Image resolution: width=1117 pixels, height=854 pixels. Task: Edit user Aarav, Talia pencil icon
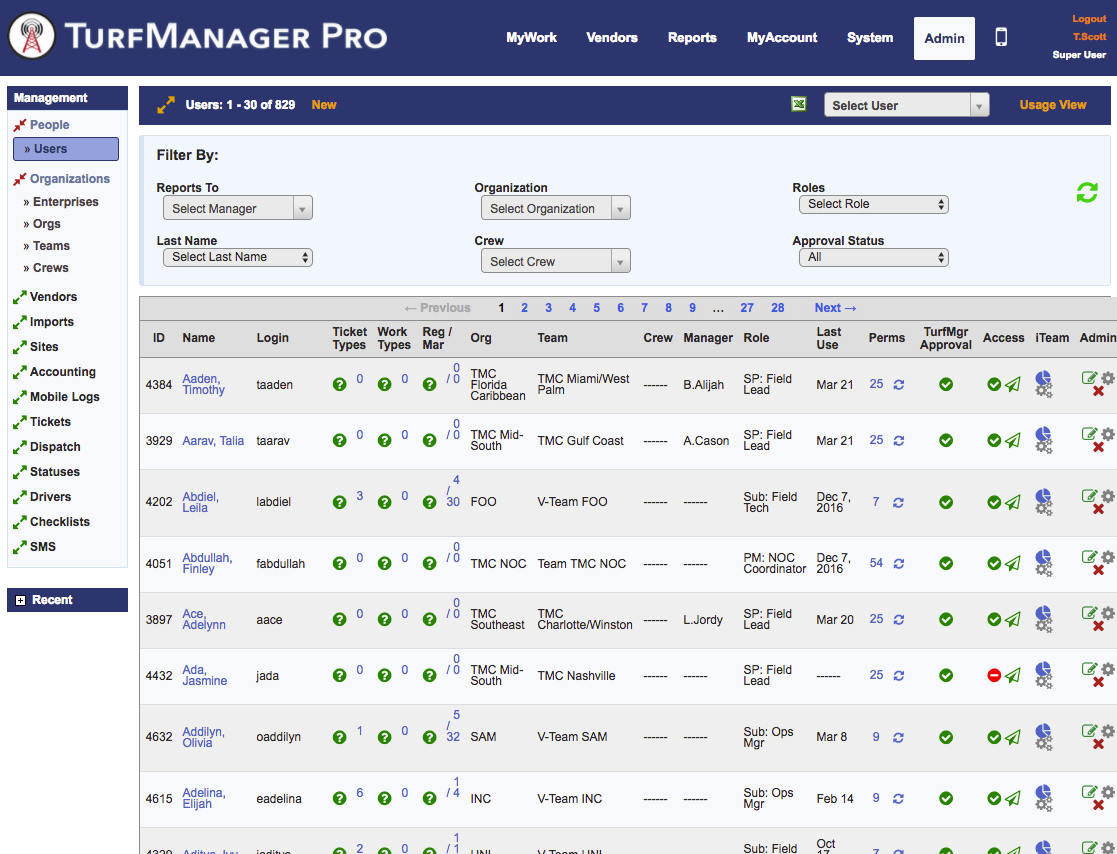(x=1089, y=434)
